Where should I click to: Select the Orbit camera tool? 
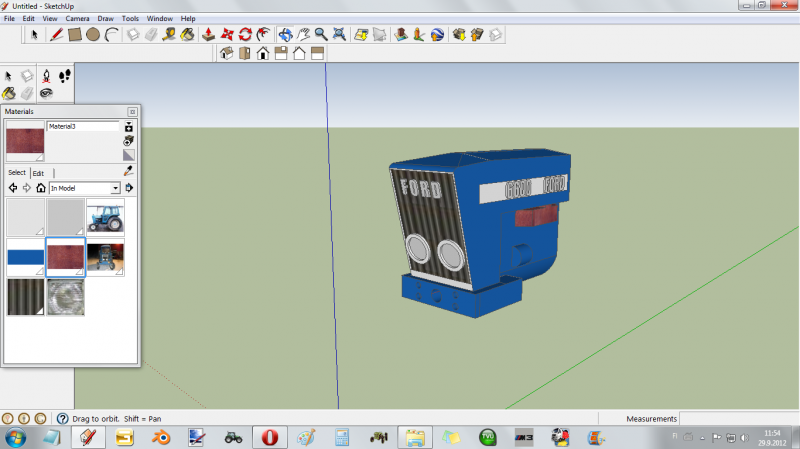[x=285, y=35]
